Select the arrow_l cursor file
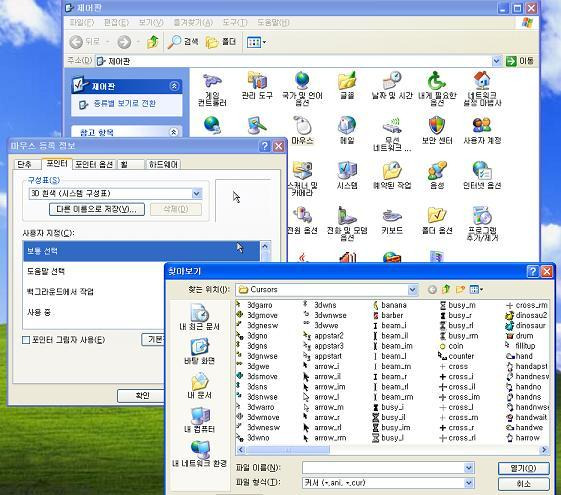This screenshot has height=495, width=561. (321, 397)
